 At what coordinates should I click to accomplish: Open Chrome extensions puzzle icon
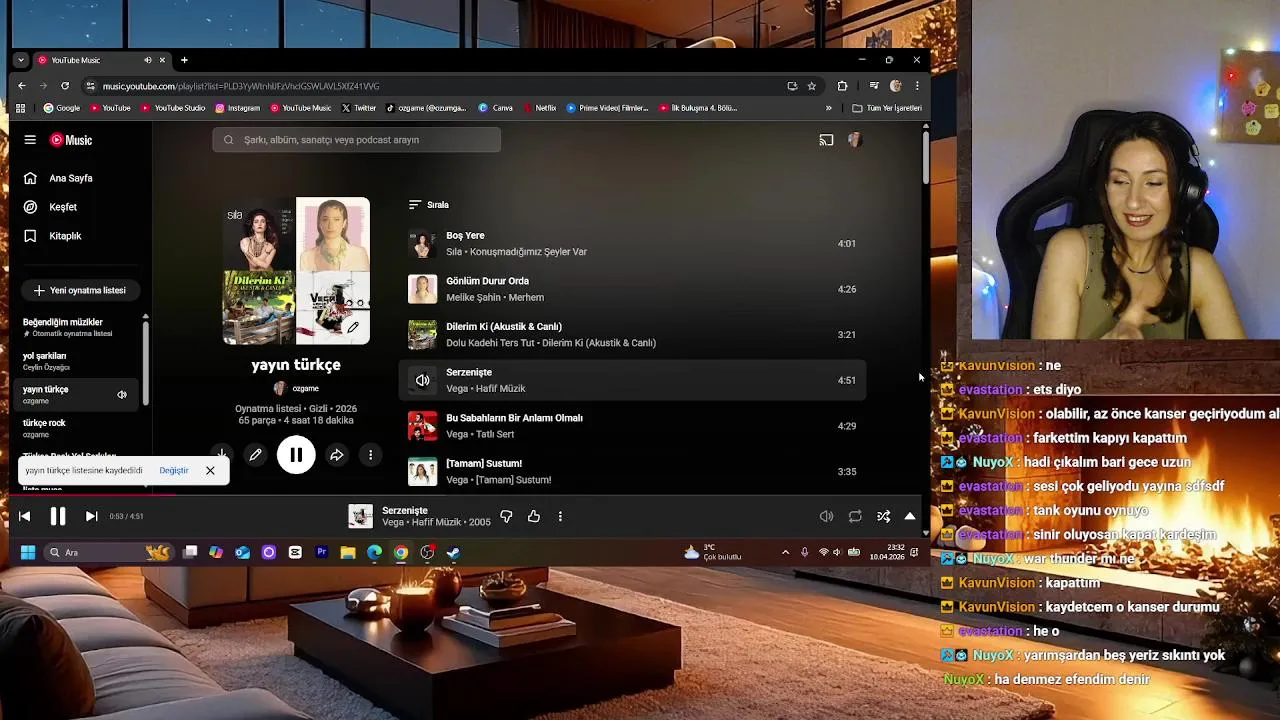(x=842, y=86)
